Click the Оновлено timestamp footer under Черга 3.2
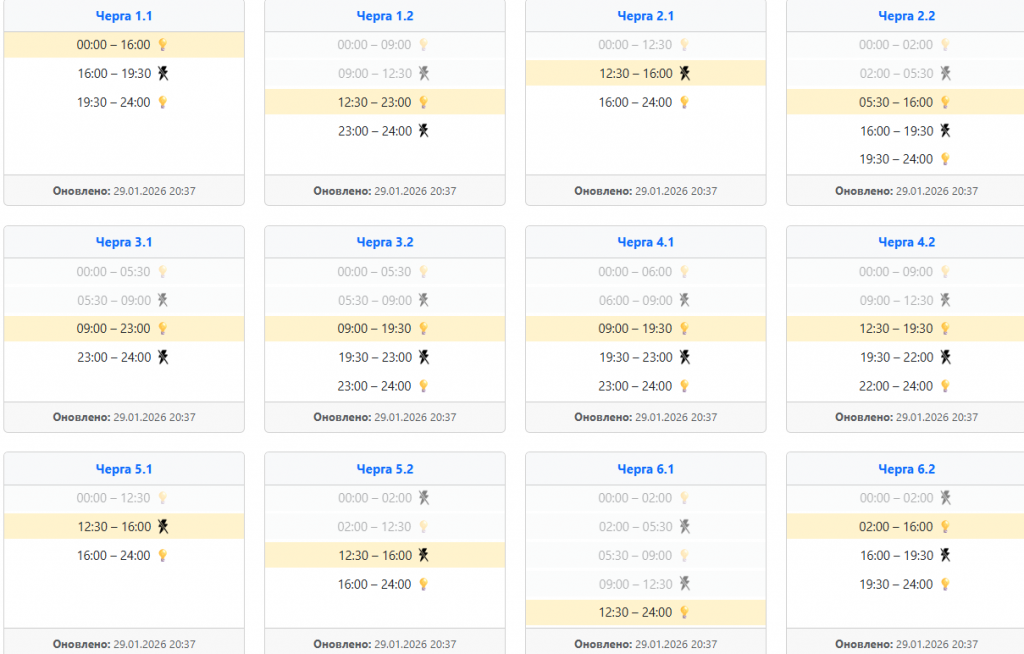 click(x=385, y=417)
